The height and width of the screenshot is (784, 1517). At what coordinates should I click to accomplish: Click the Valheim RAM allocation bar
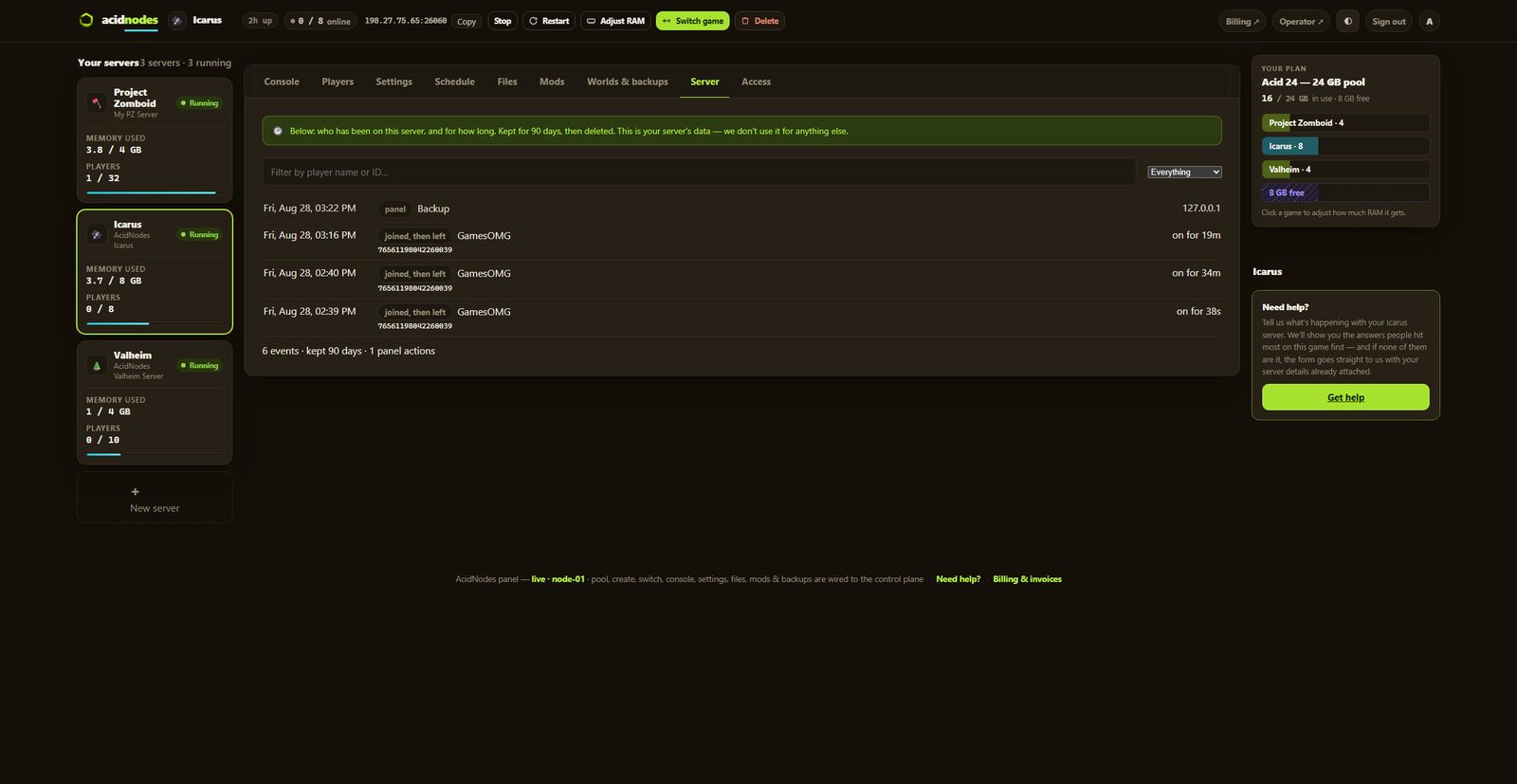(x=1345, y=170)
